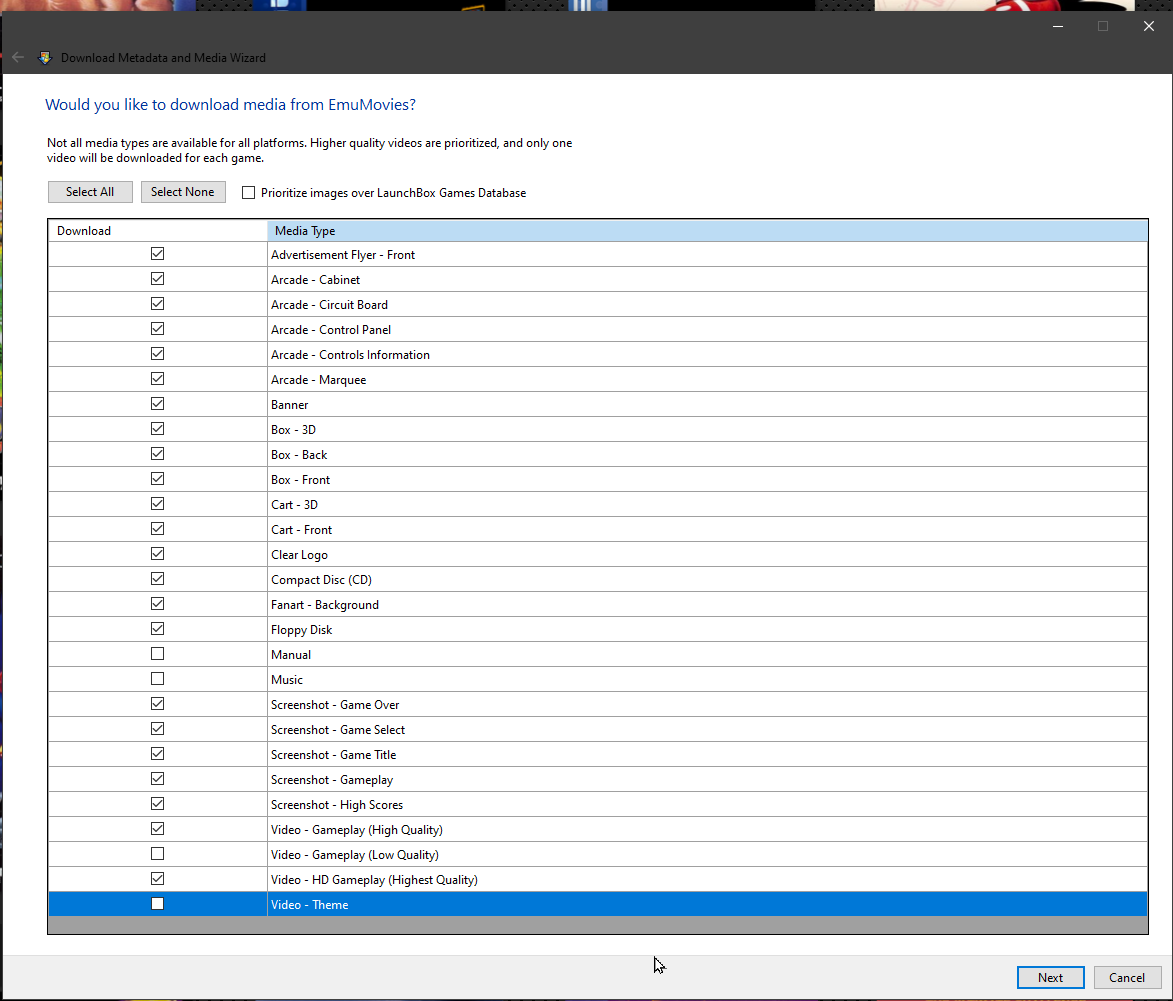Enable Prioritize images over LaunchBox Games Database
Viewport: 1173px width, 1001px height.
(x=248, y=193)
